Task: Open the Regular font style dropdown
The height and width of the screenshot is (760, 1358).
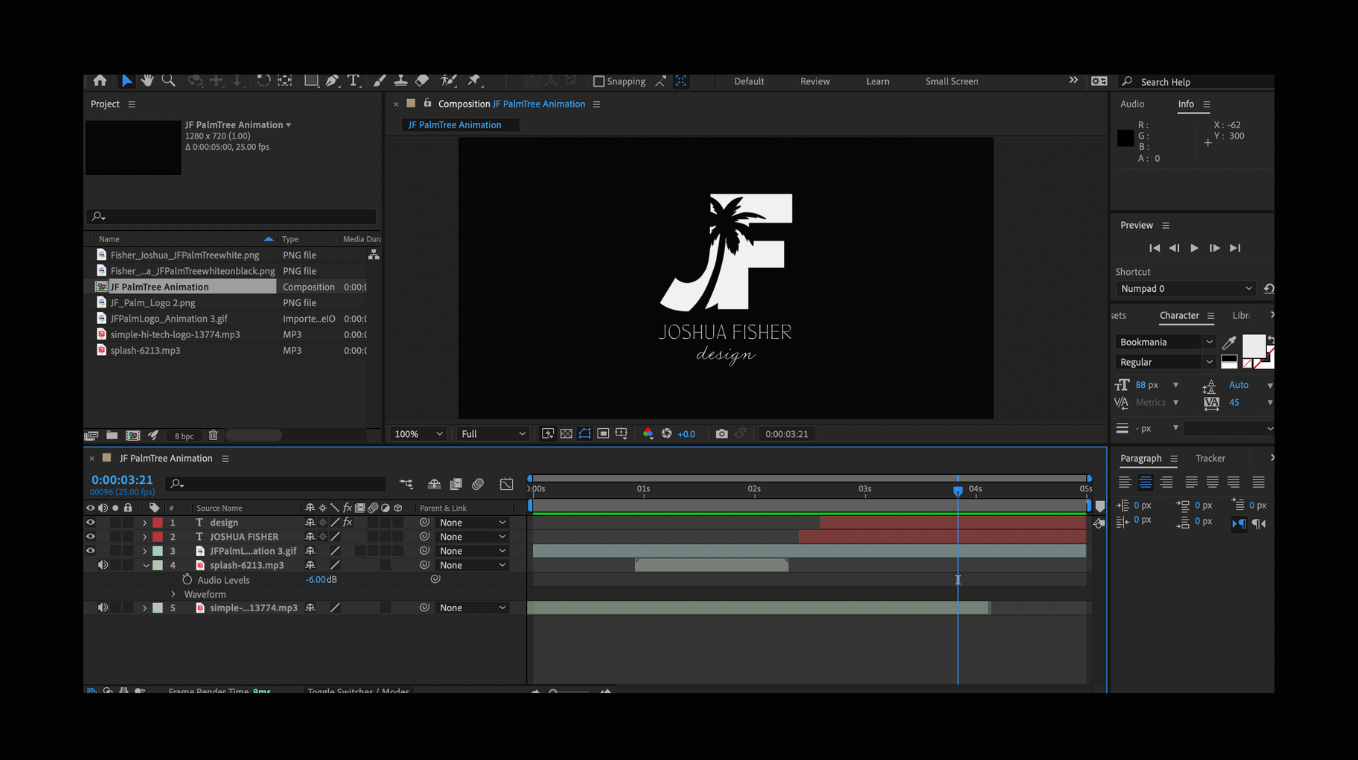Action: (1165, 362)
